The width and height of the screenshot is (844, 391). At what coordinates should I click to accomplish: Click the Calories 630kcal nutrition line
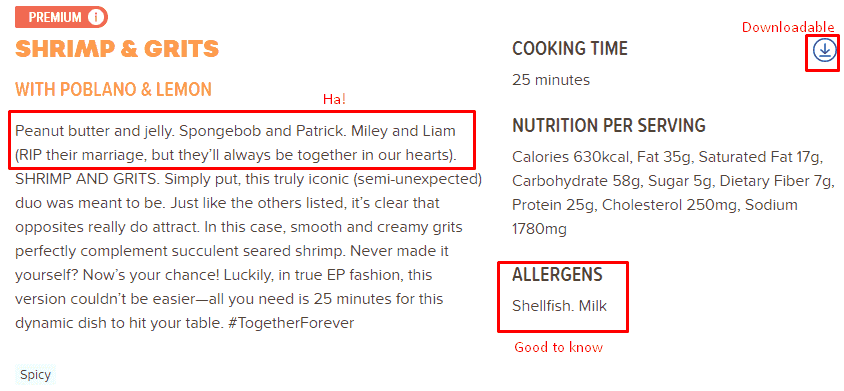click(570, 157)
